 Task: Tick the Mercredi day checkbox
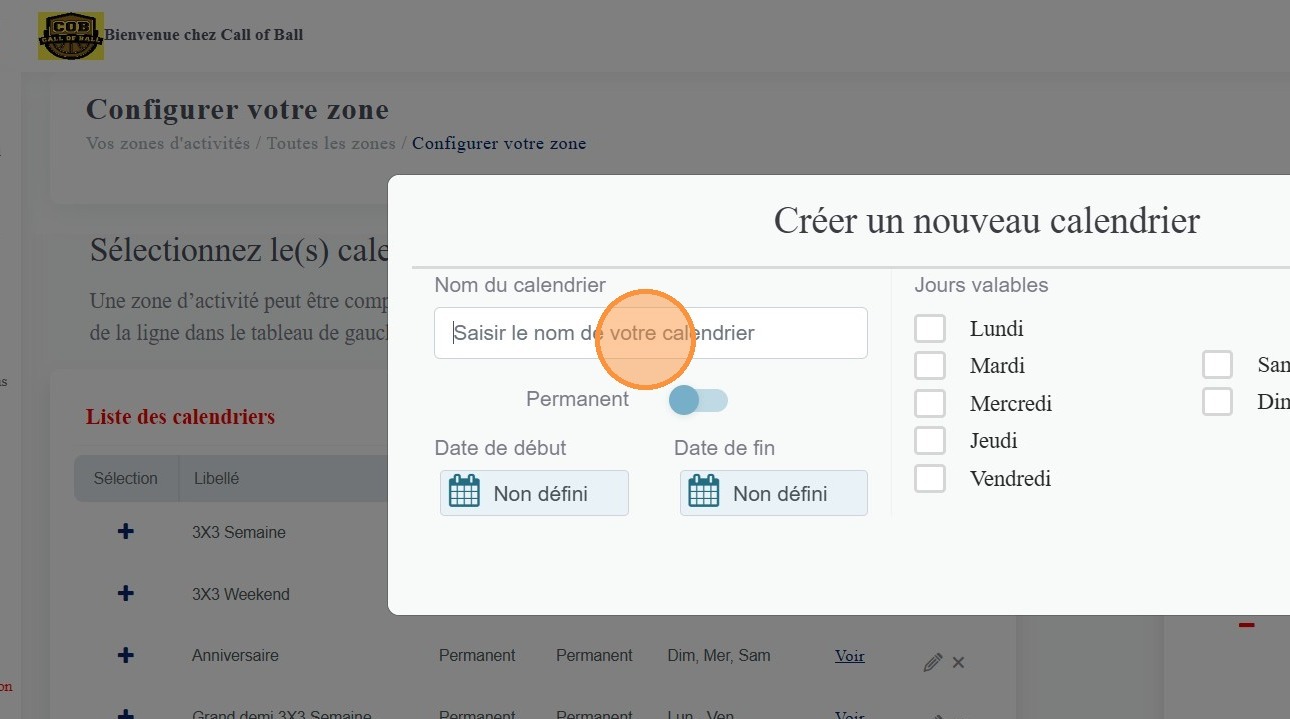[930, 403]
